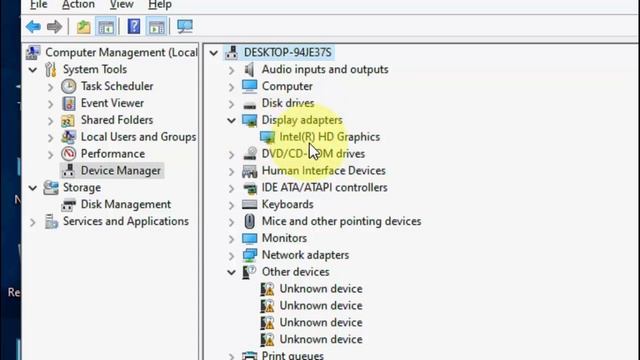Viewport: 640px width, 360px height.
Task: Toggle the Show/Hide Action Pane icon
Action: (157, 27)
